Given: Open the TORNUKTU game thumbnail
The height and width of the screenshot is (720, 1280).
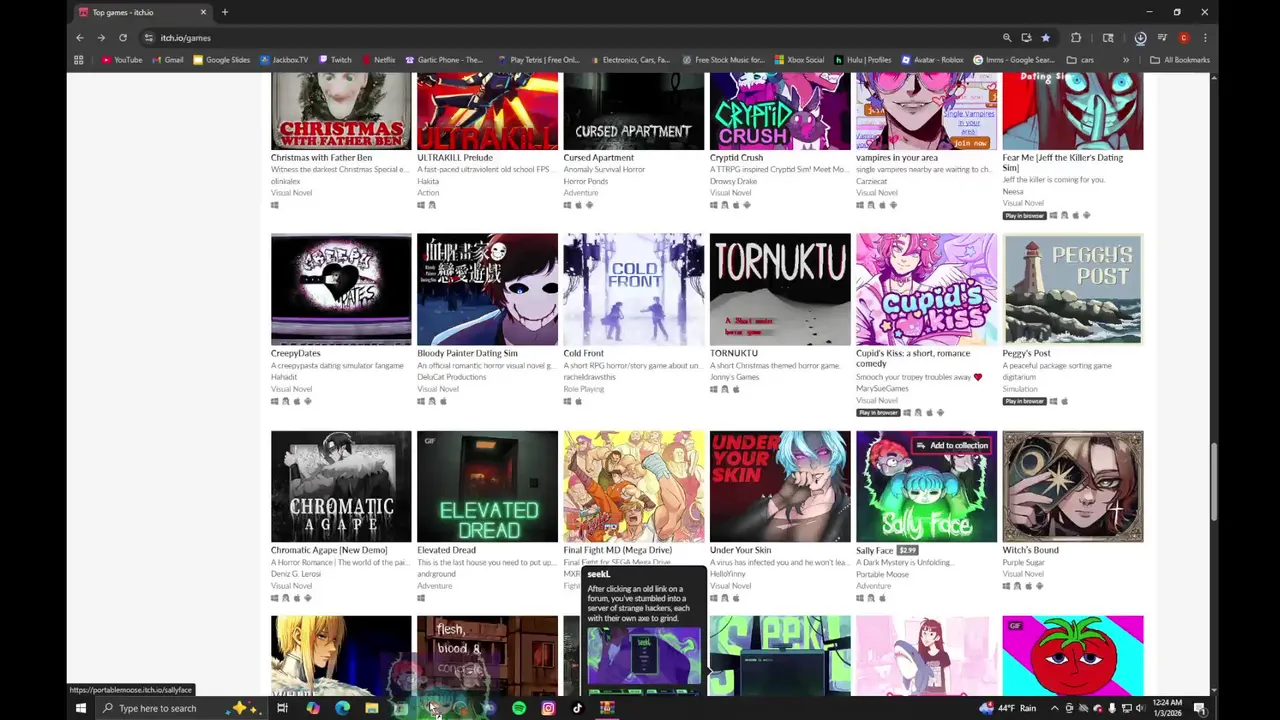Looking at the screenshot, I should [780, 289].
